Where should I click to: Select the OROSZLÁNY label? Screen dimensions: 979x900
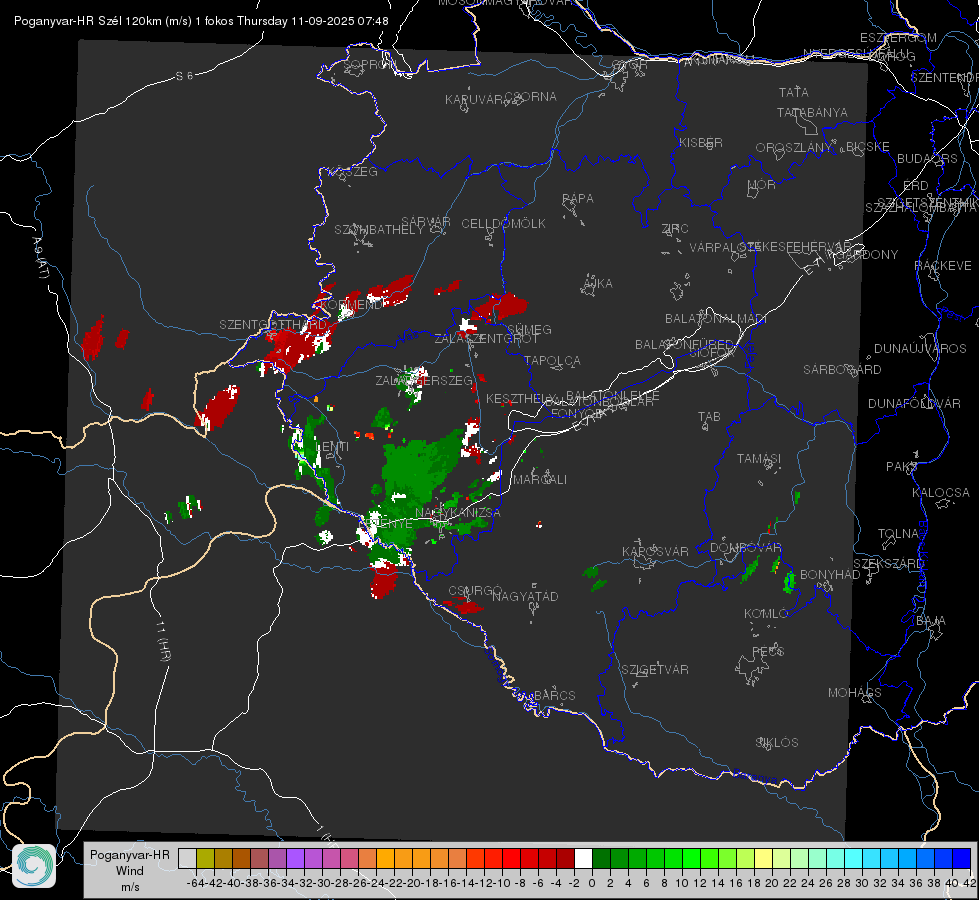tap(794, 148)
